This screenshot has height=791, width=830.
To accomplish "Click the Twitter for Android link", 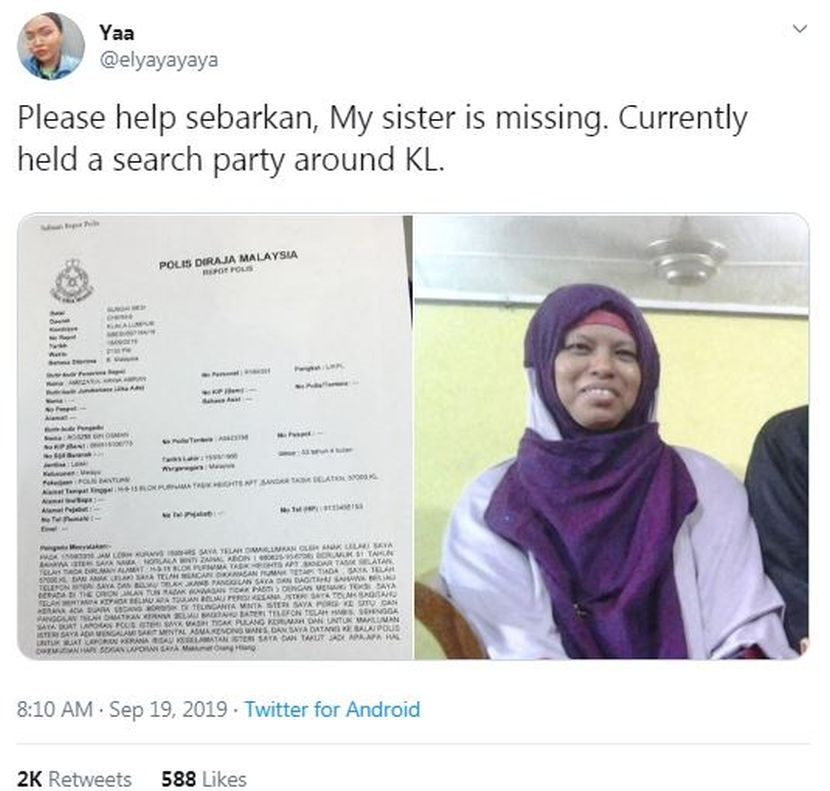I will pos(332,709).
